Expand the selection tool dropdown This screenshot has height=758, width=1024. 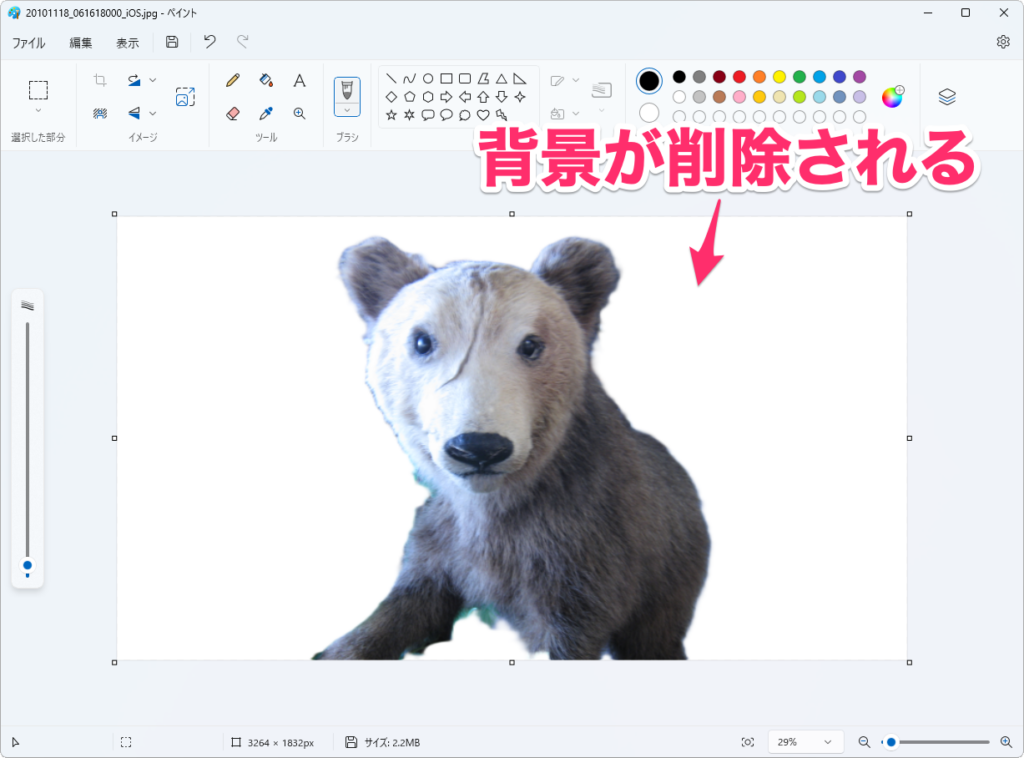tap(38, 110)
